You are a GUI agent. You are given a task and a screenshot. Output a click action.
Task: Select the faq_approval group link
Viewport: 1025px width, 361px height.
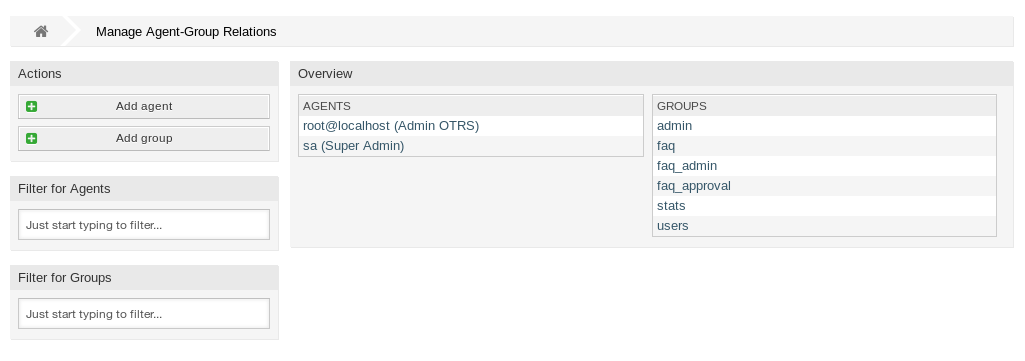(x=694, y=186)
